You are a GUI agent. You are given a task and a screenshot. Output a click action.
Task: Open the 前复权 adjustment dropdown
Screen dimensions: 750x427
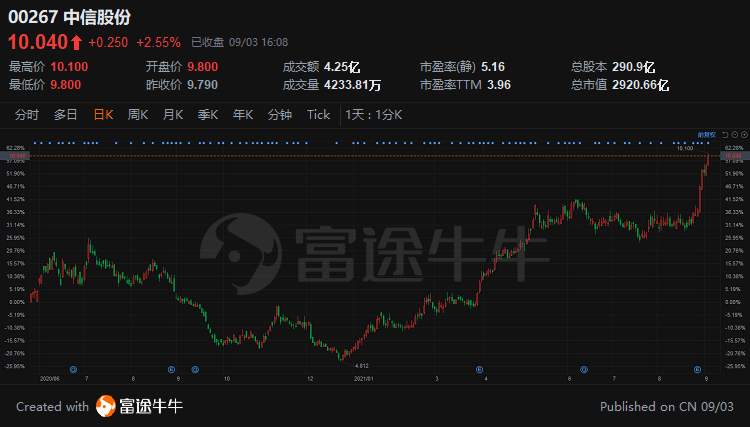click(706, 135)
